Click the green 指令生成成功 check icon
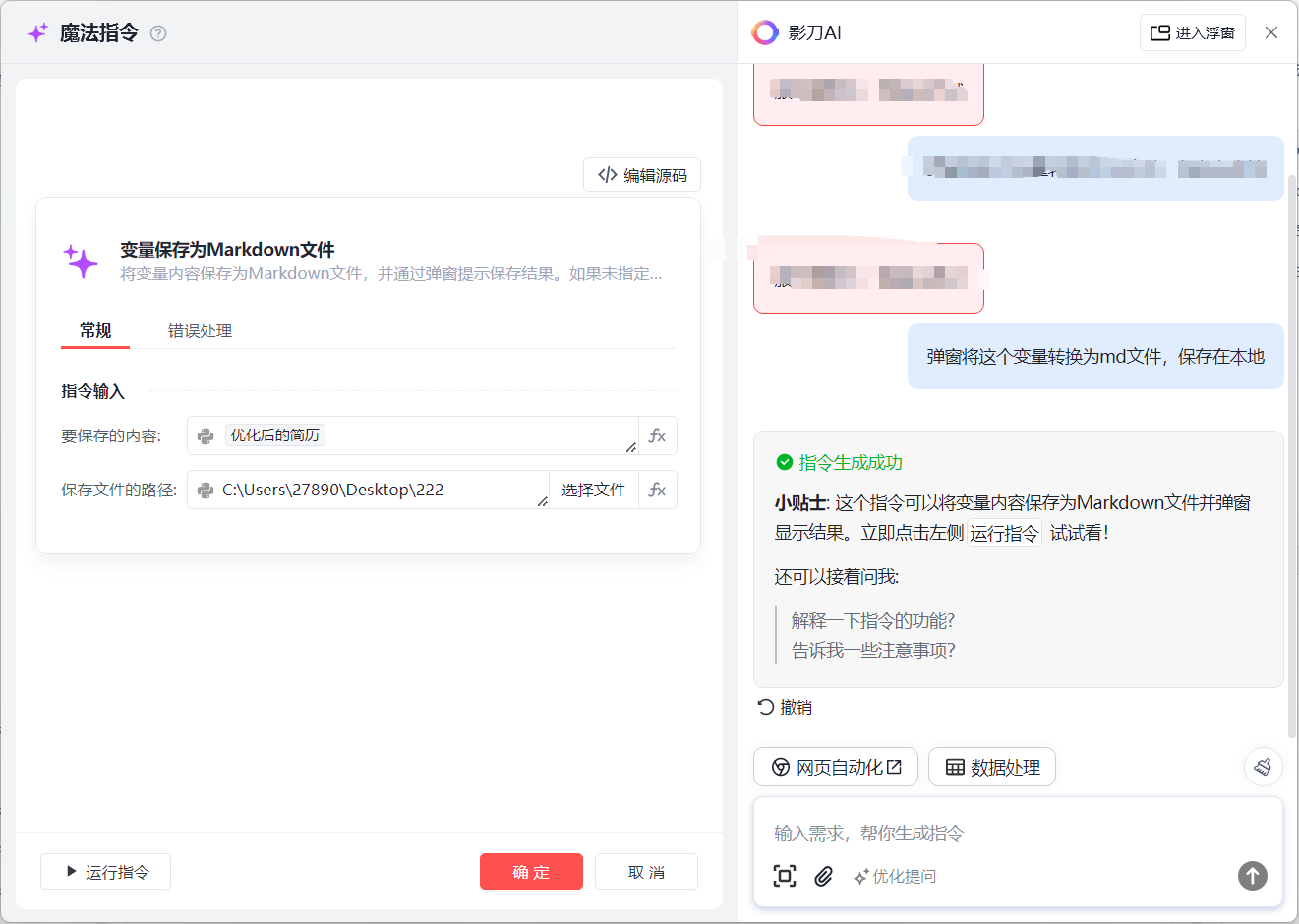 tap(785, 462)
